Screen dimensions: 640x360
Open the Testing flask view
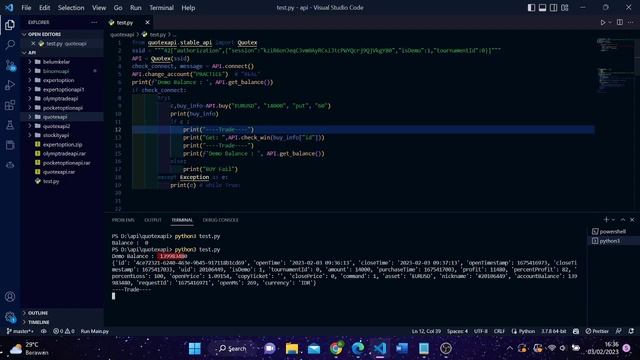click(10, 125)
